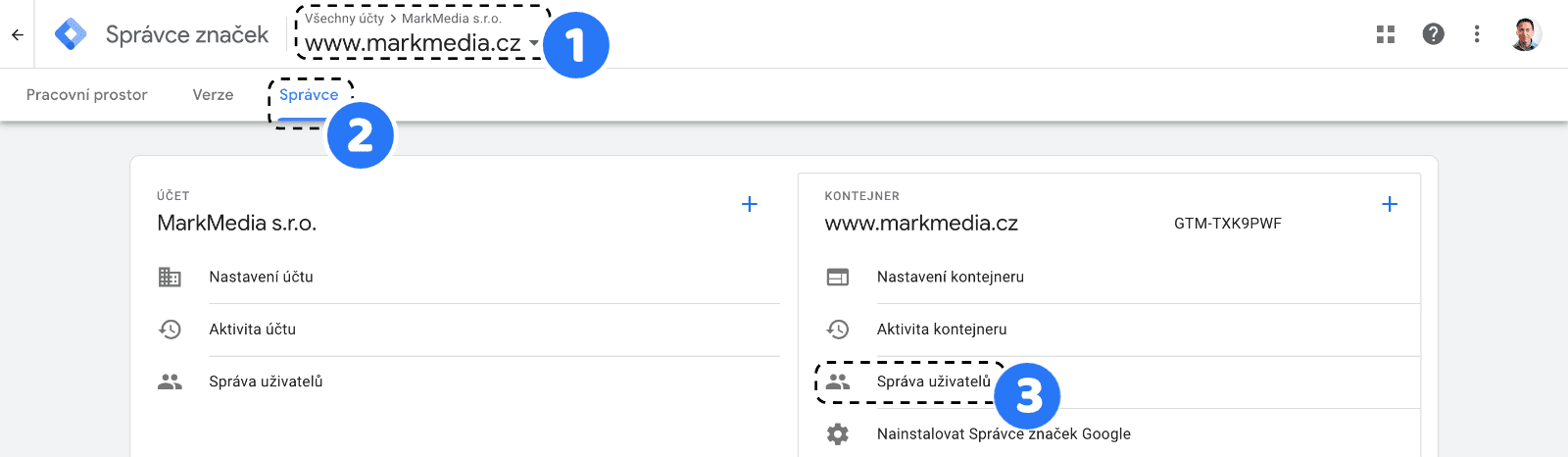Open account-level Správa uživatelů
1568x457 pixels.
[266, 381]
